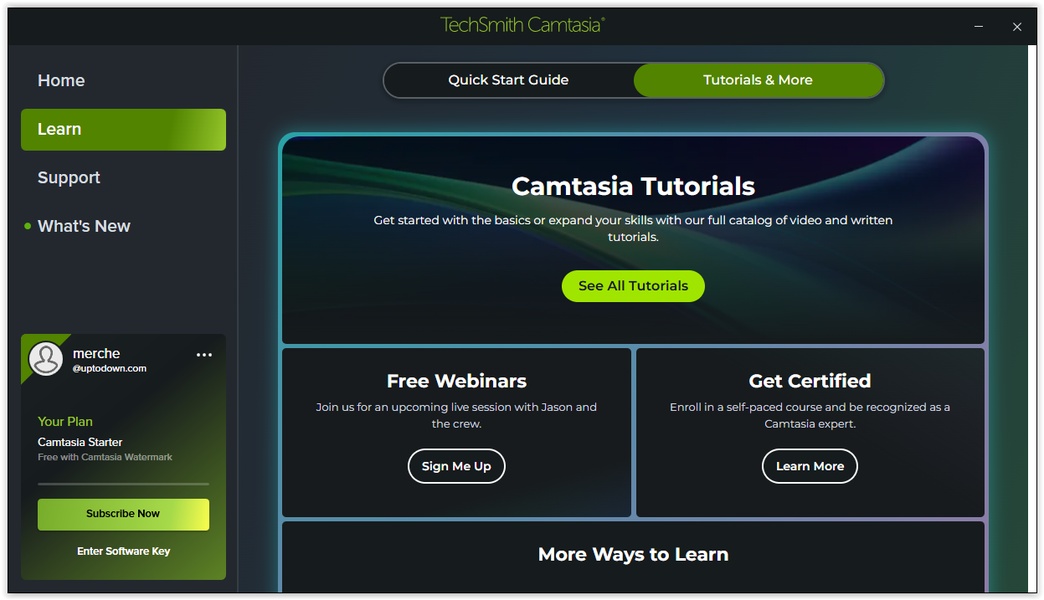This screenshot has height=600, width=1044.
Task: Click Free with Camtasia Watermark text
Action: coord(105,457)
